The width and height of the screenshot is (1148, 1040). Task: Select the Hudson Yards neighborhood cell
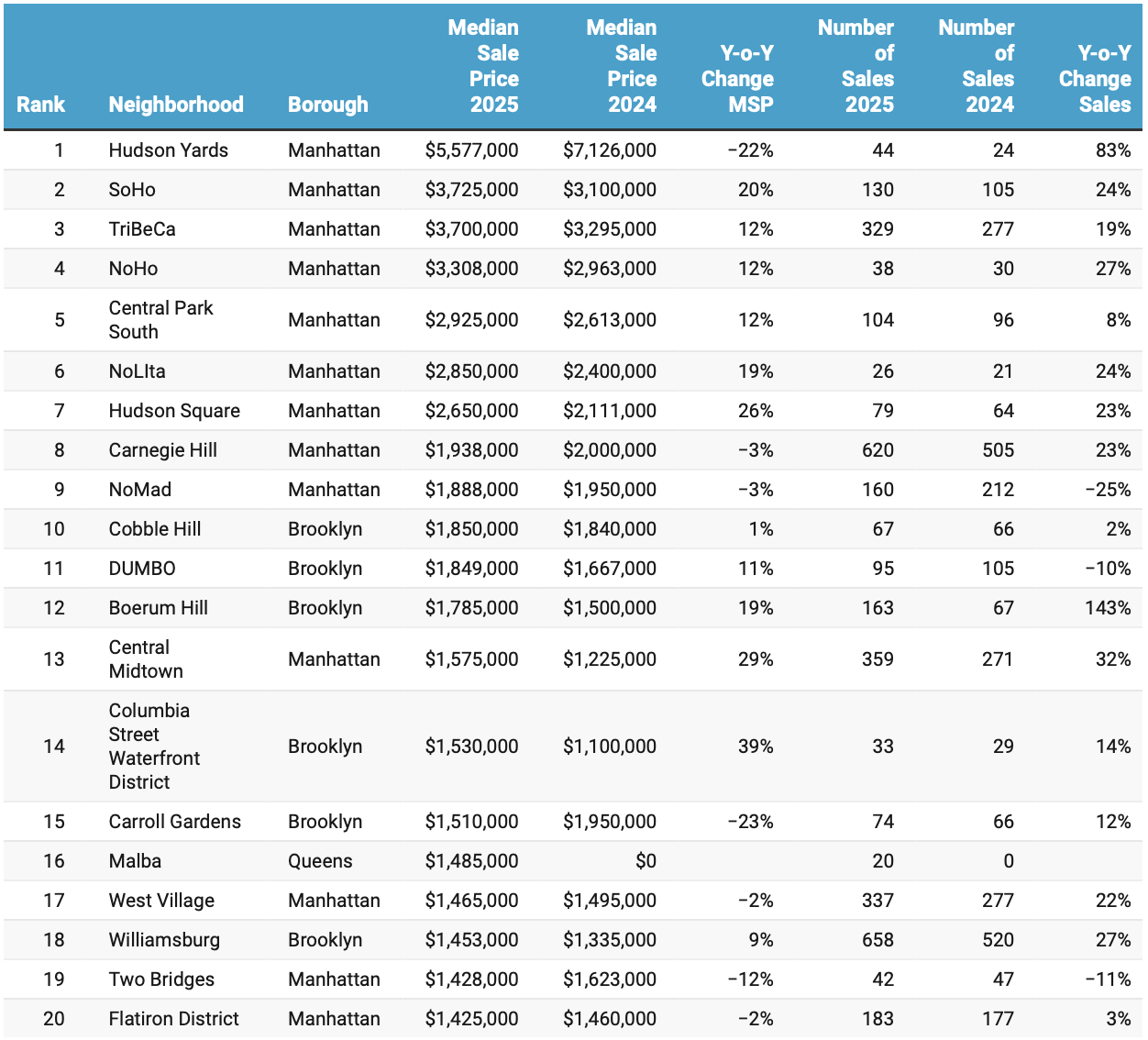click(x=169, y=150)
